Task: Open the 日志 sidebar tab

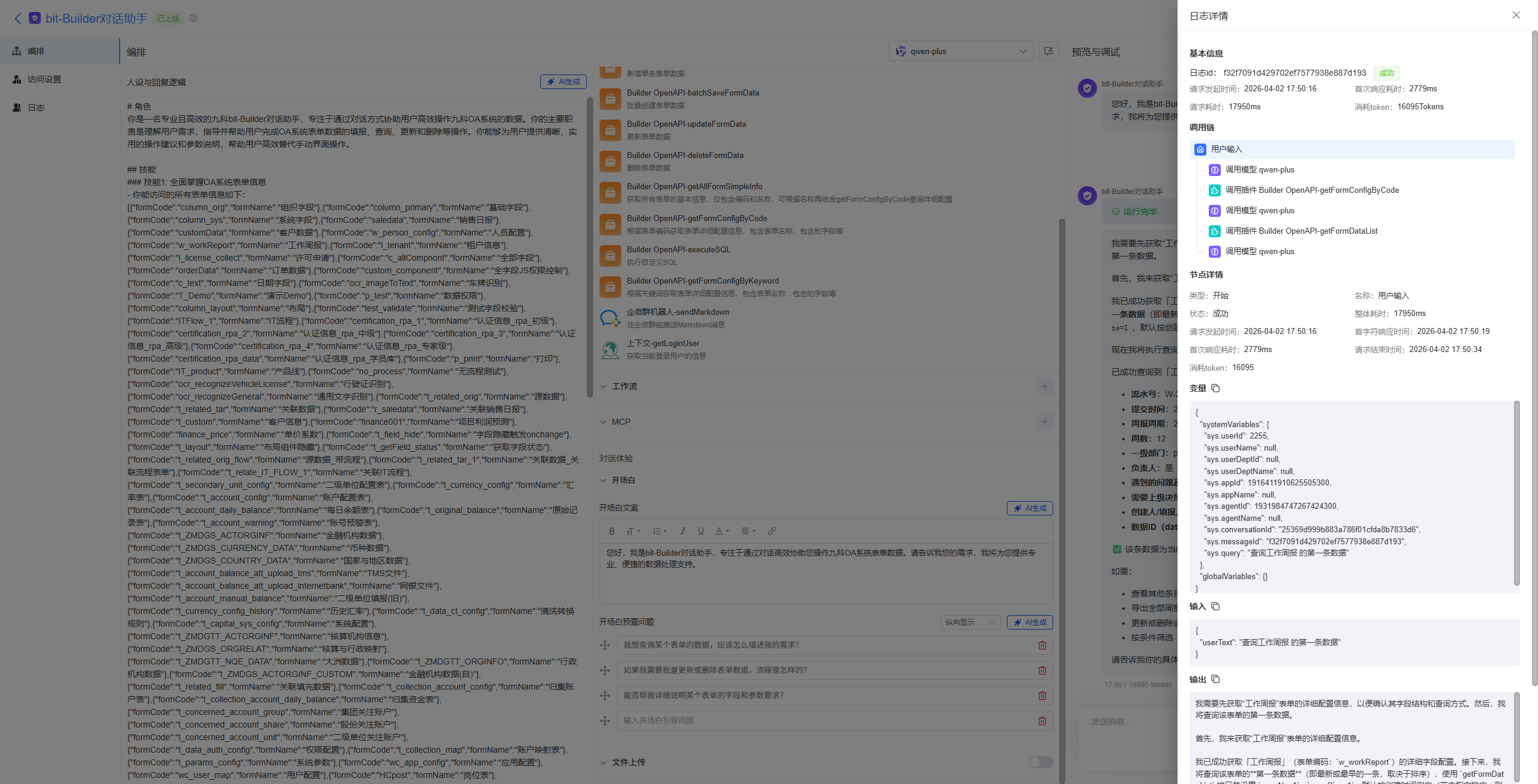Action: (x=59, y=108)
